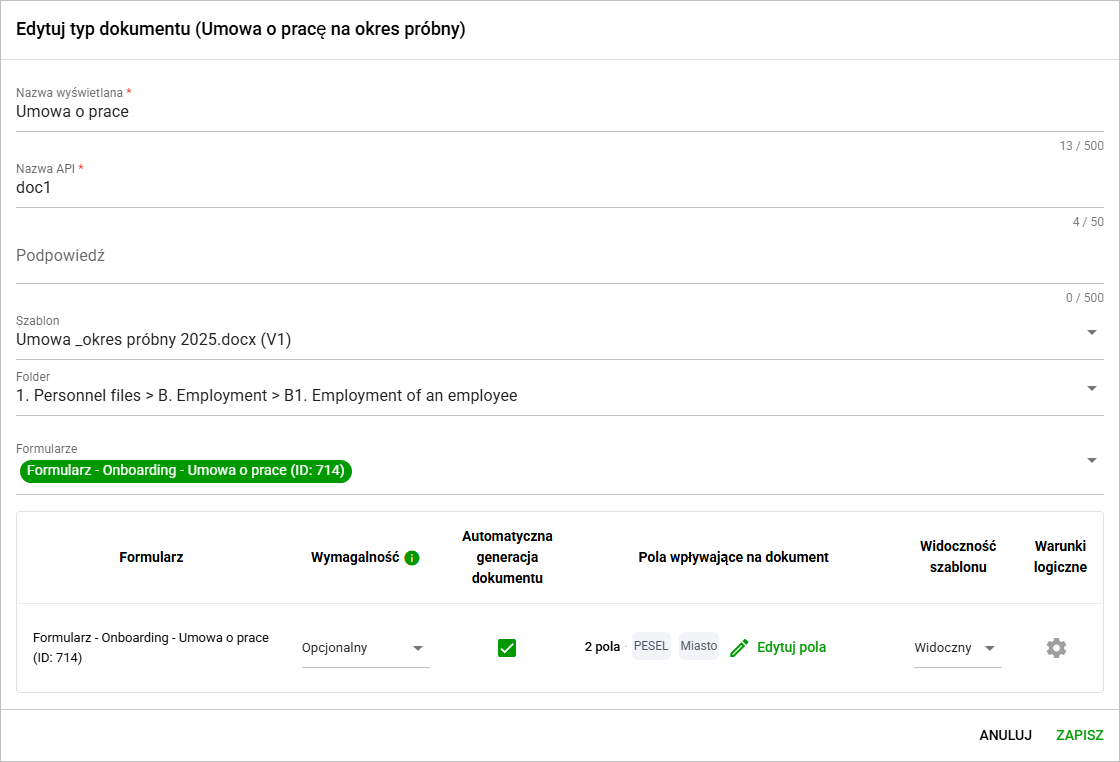1120x762 pixels.
Task: Save with the ZAPISZ button
Action: tap(1079, 735)
